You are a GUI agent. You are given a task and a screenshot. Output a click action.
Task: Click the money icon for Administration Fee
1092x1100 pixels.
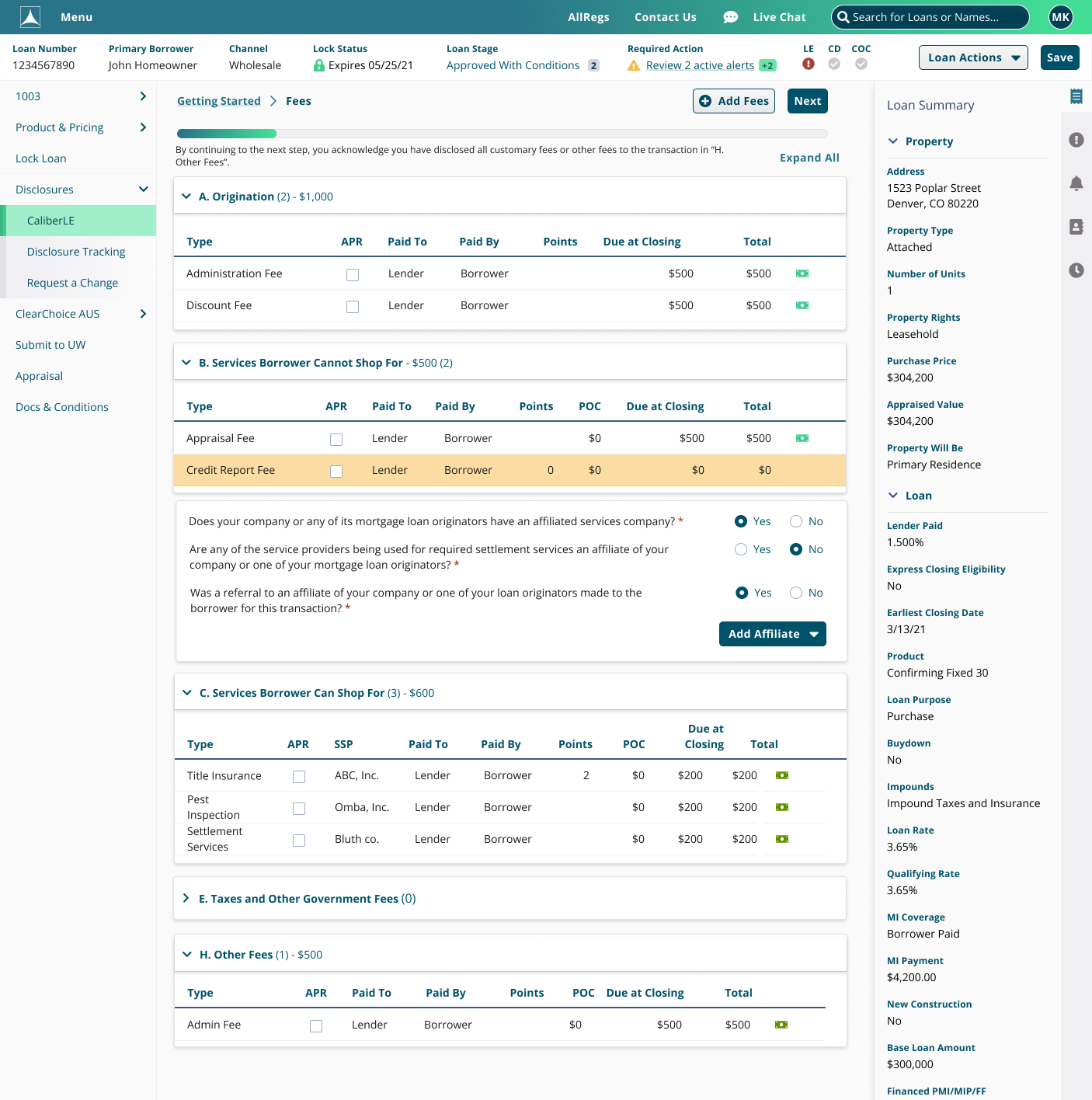802,273
